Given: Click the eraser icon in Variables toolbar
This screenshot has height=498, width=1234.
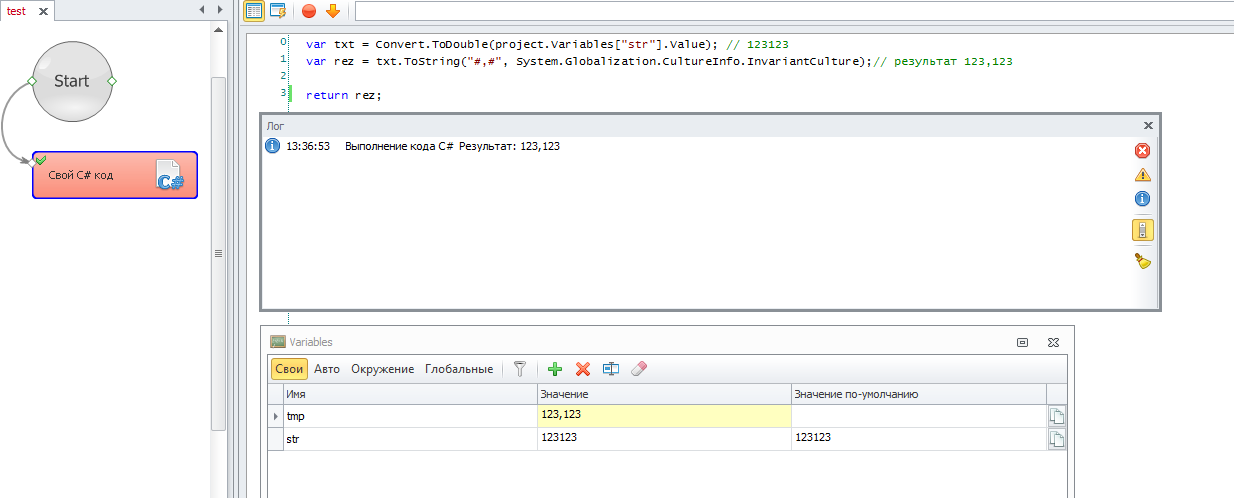Looking at the screenshot, I should pos(640,369).
